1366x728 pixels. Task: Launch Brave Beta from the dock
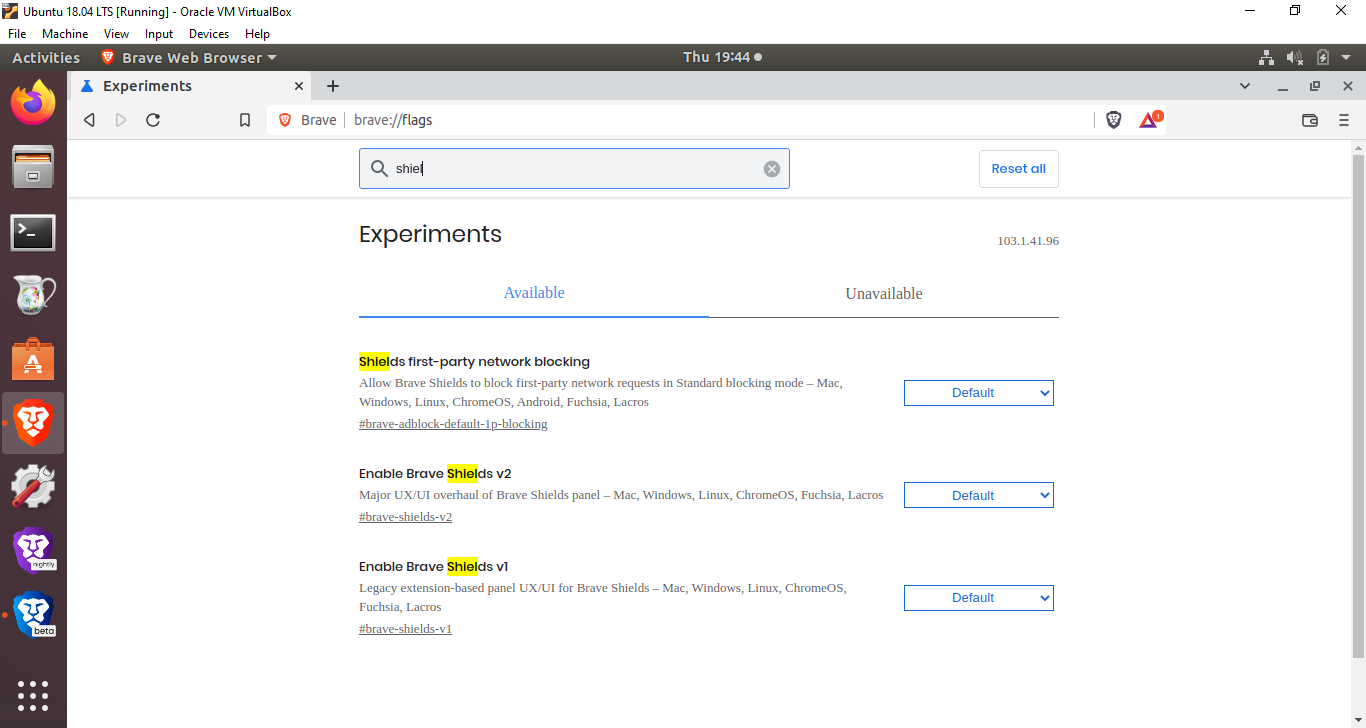point(33,615)
